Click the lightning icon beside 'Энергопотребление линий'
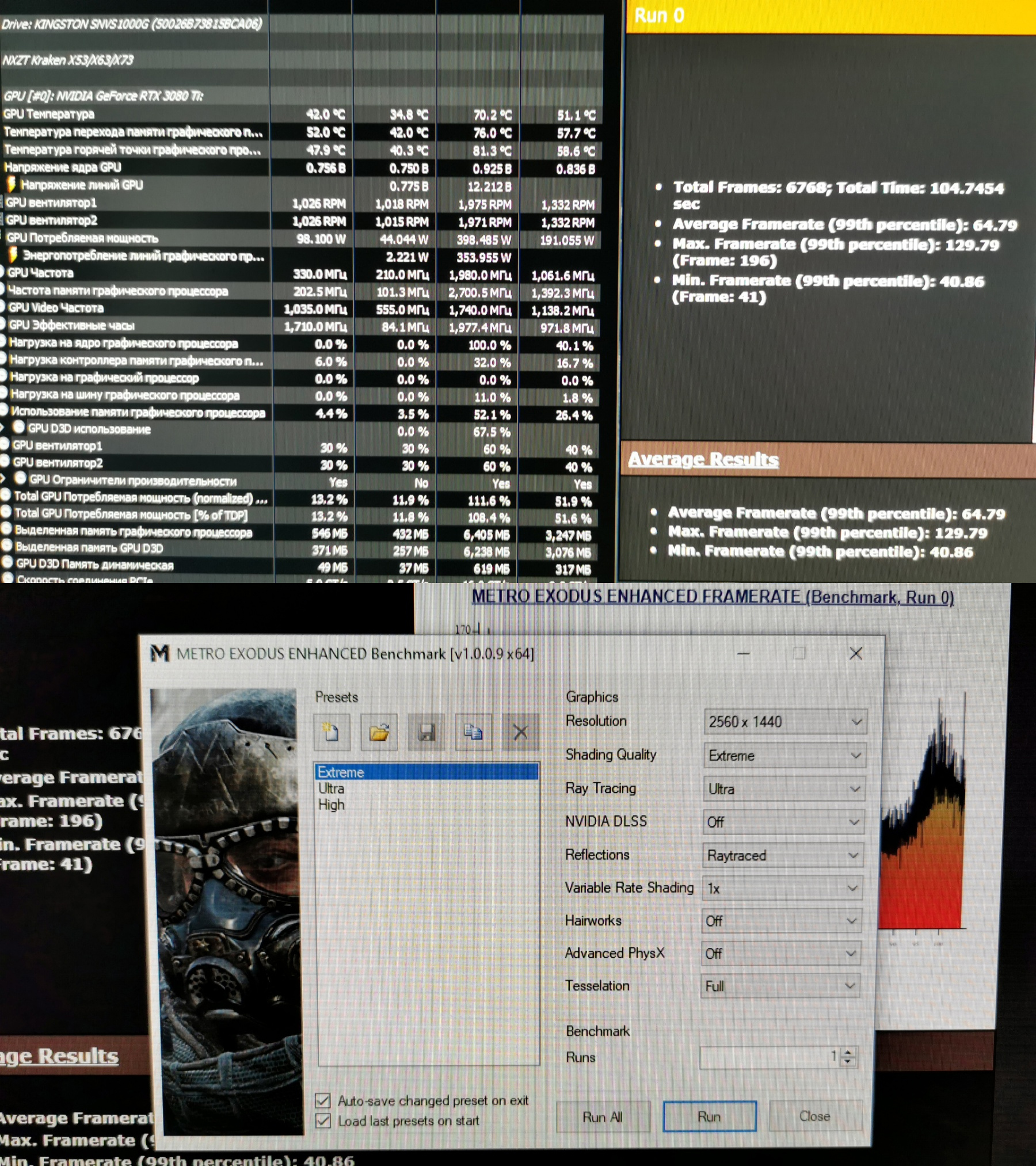 (13, 254)
